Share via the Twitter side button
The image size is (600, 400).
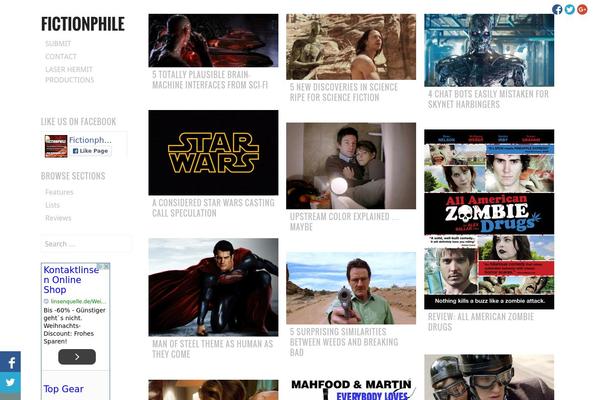tap(10, 382)
